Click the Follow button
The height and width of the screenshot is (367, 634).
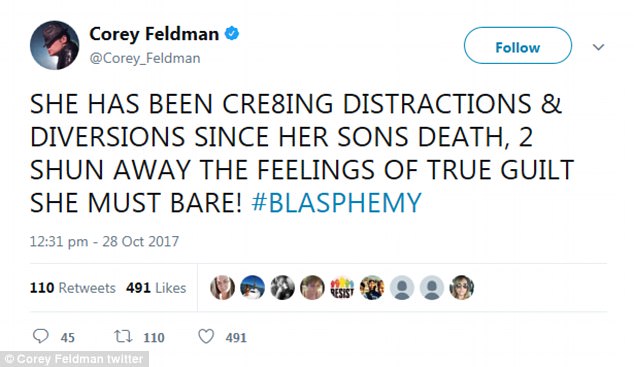[518, 46]
